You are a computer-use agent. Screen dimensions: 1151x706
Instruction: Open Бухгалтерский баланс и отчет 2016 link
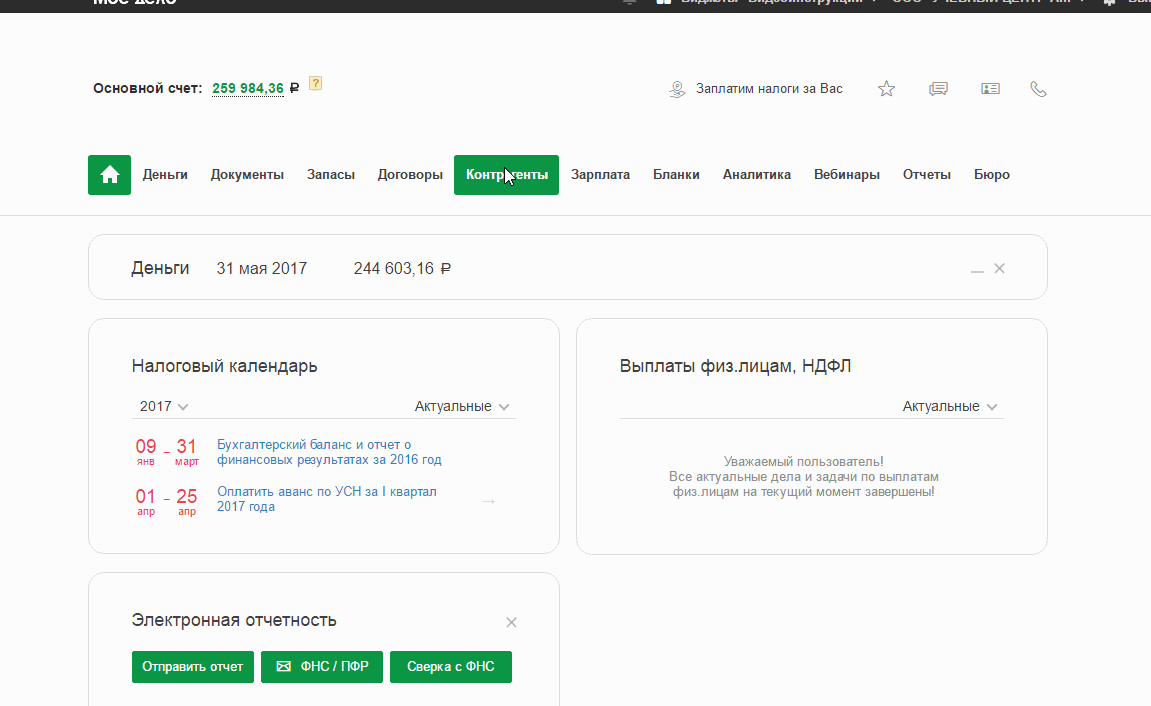pyautogui.click(x=329, y=452)
